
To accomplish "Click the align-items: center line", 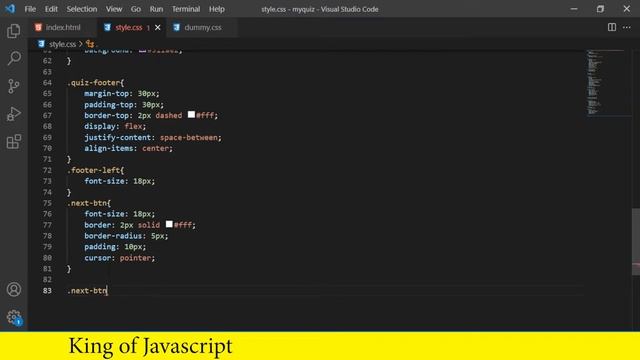I will coord(129,149).
